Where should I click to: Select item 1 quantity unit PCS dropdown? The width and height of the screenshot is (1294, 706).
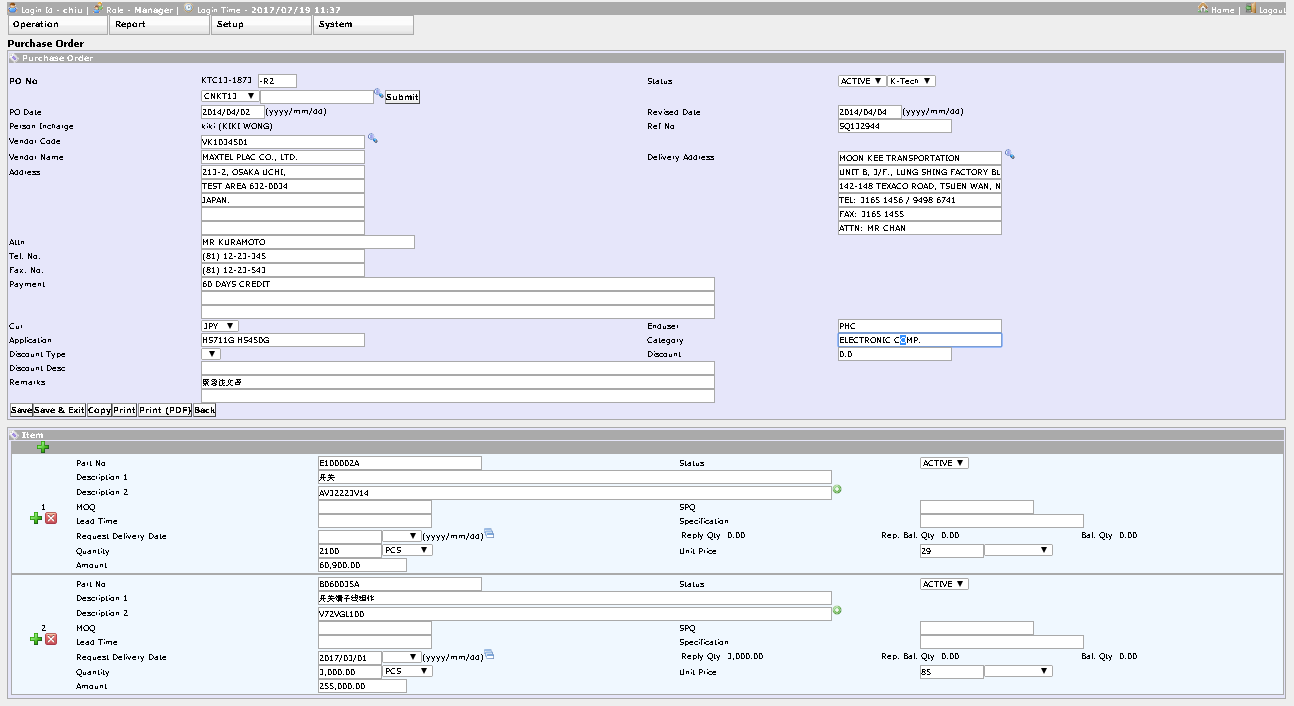coord(407,550)
